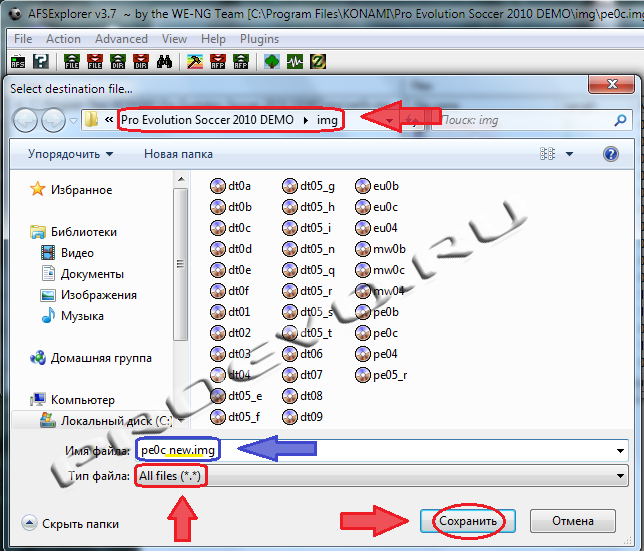Click the Отмена button
Screen dimensions: 644x551
573,521
